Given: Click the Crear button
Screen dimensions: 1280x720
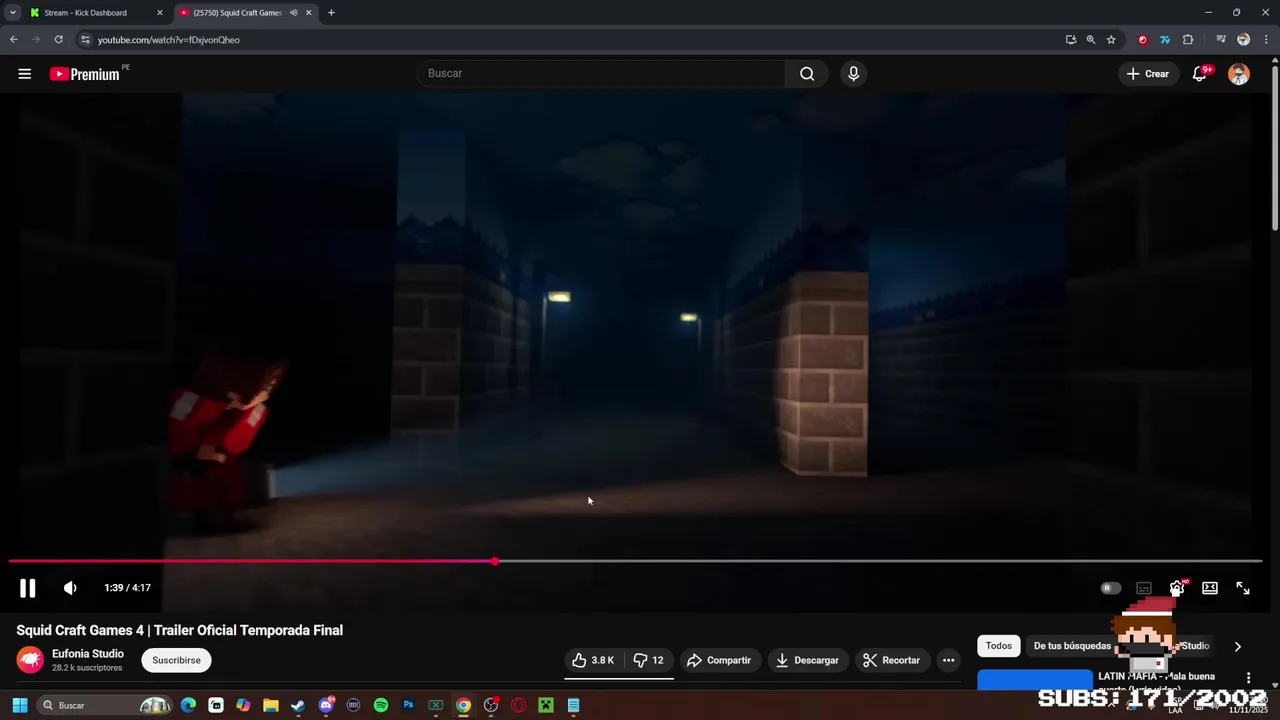Looking at the screenshot, I should [x=1148, y=74].
